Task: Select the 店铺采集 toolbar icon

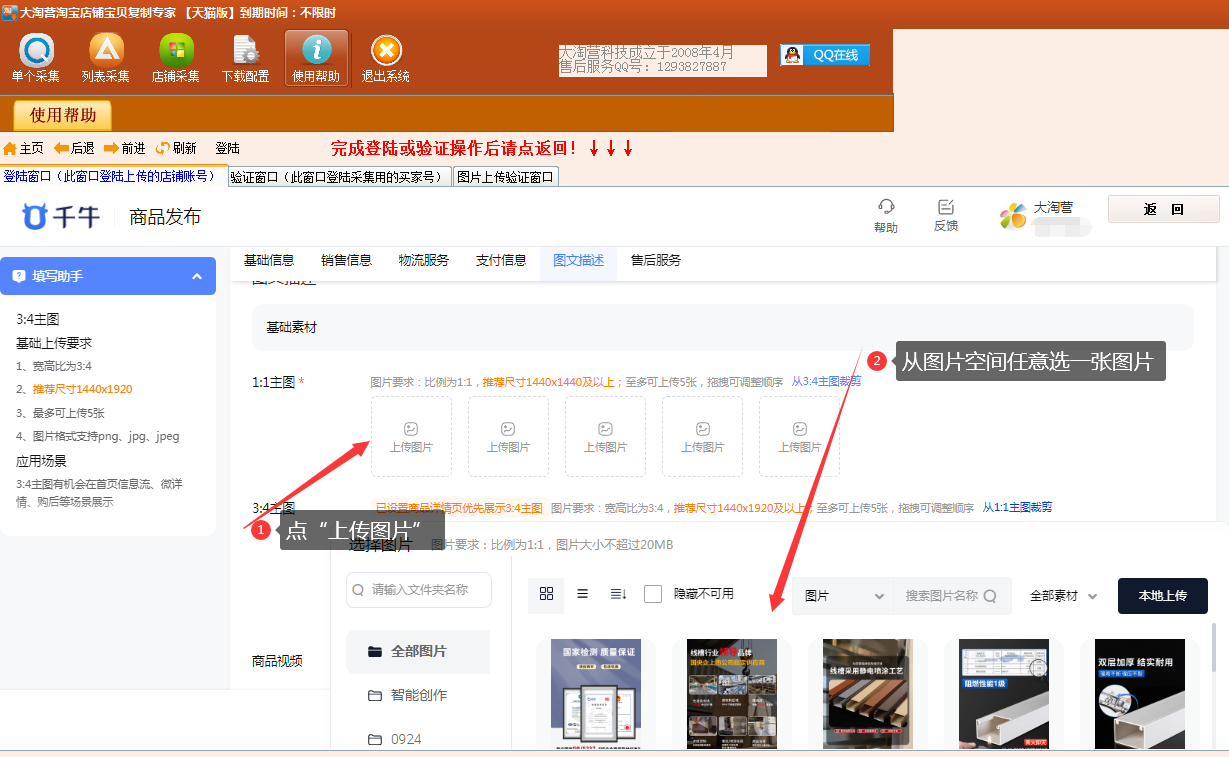Action: point(176,52)
